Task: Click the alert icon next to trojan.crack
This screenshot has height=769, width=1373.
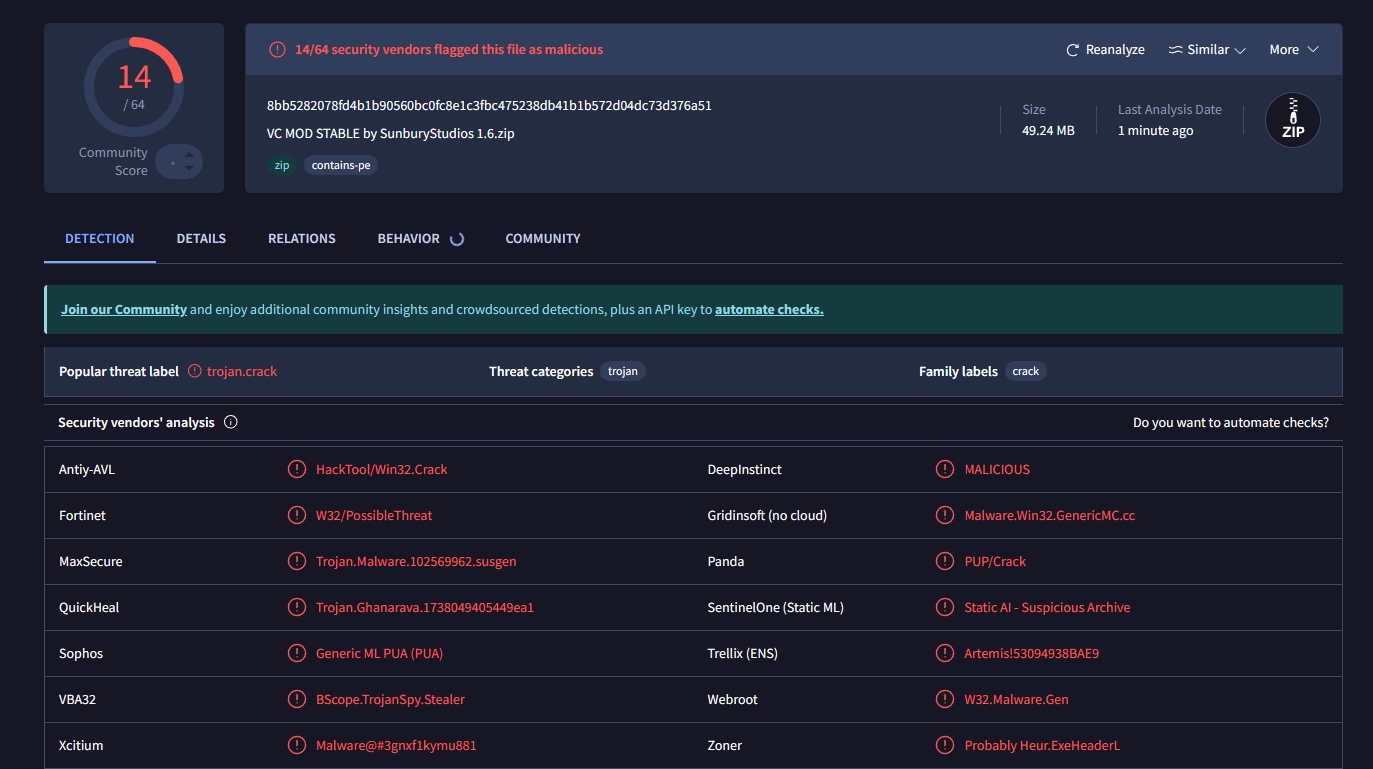Action: (x=195, y=371)
